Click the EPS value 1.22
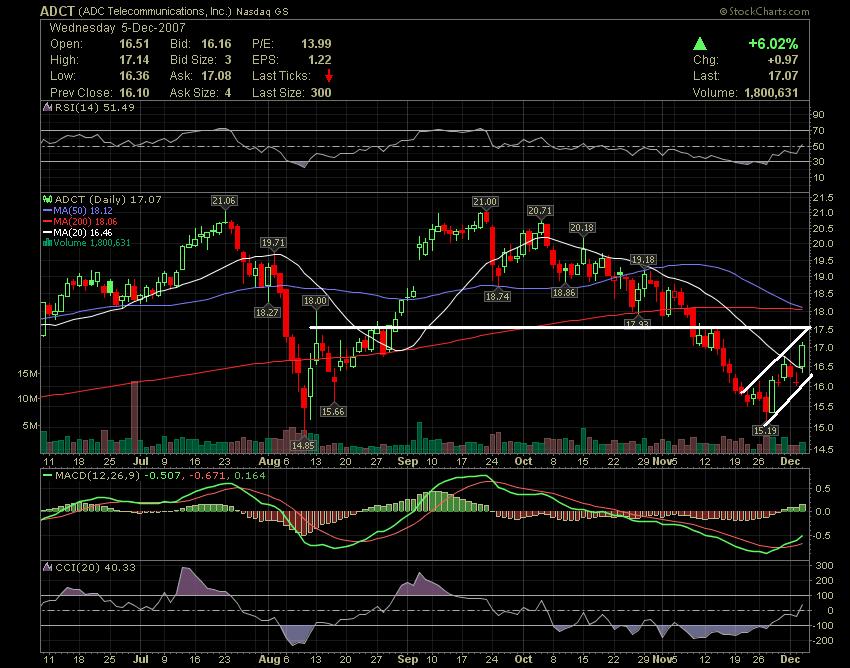The image size is (850, 668). click(319, 60)
